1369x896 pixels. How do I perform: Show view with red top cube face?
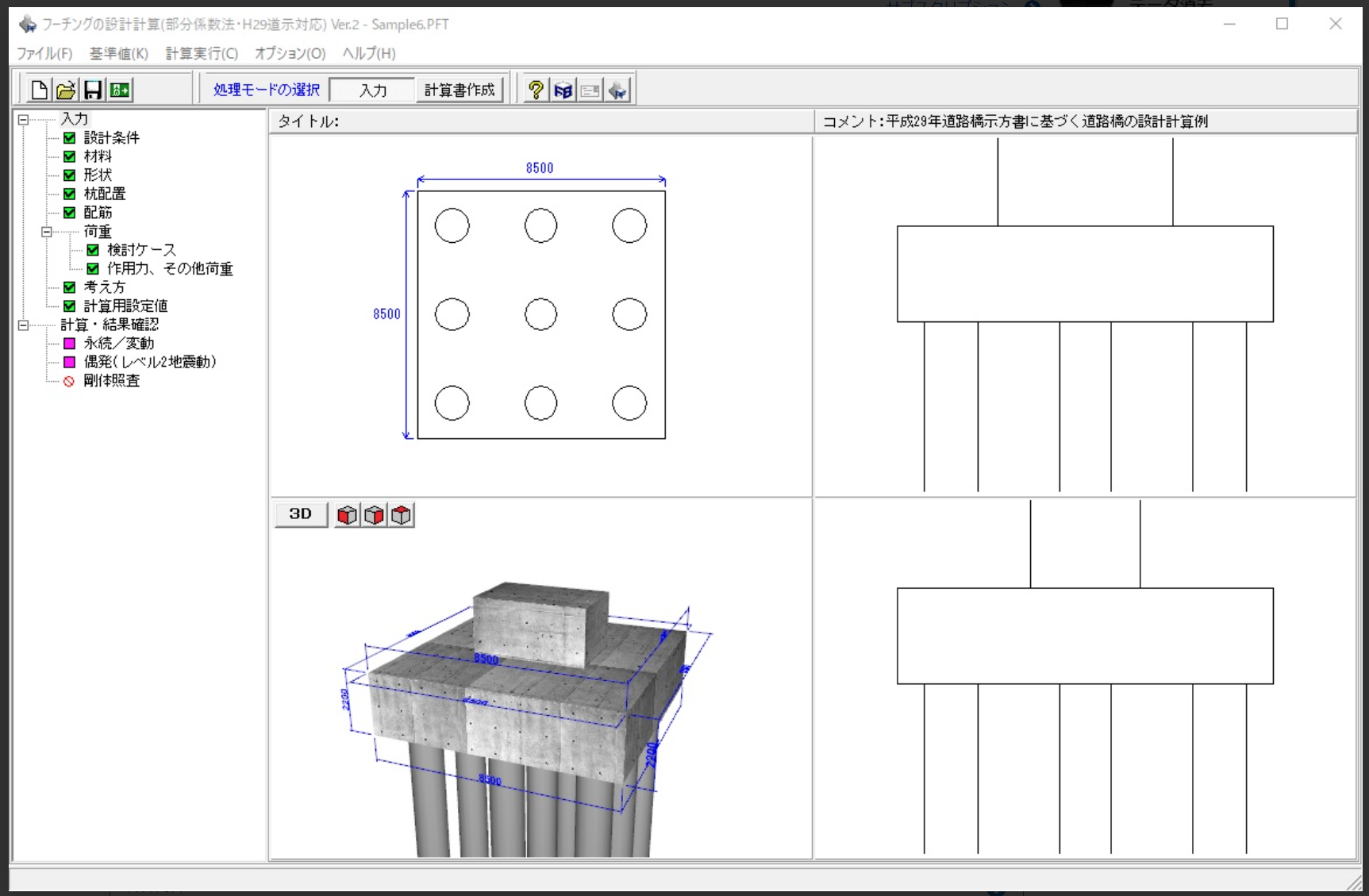coord(401,515)
